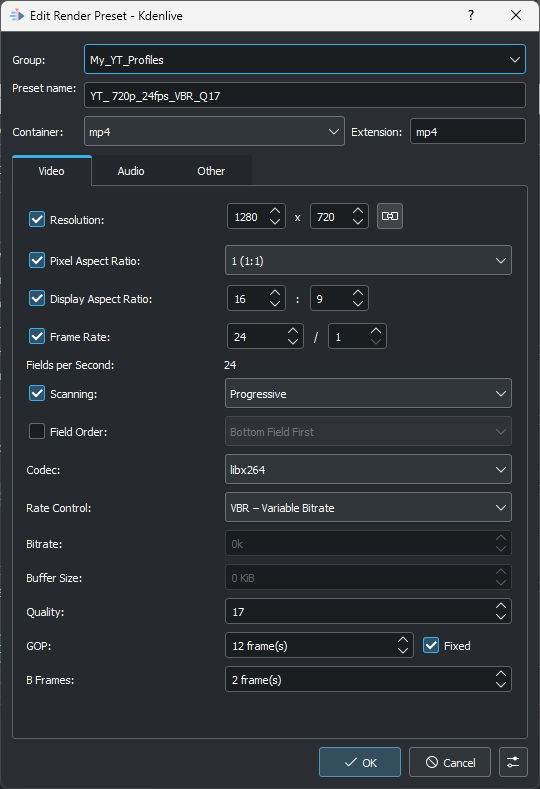Screen dimensions: 540x789
Task: Click the Cancel button
Action: (450, 762)
